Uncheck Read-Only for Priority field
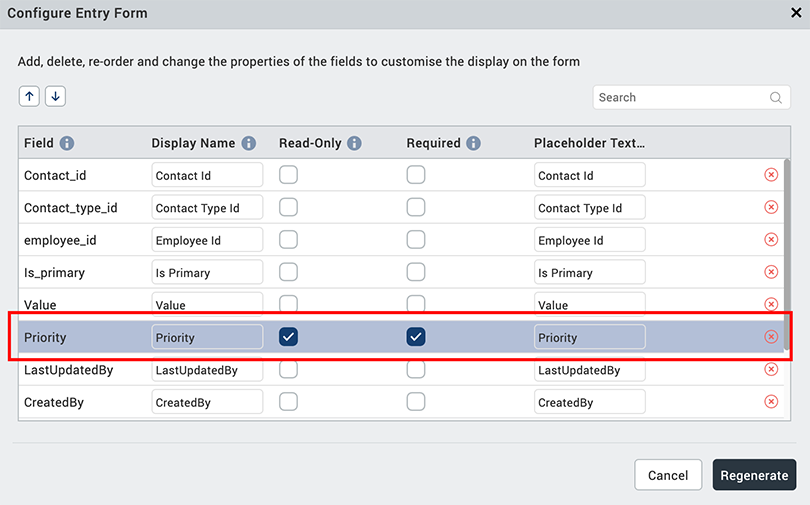Viewport: 810px width, 505px height. pyautogui.click(x=288, y=337)
